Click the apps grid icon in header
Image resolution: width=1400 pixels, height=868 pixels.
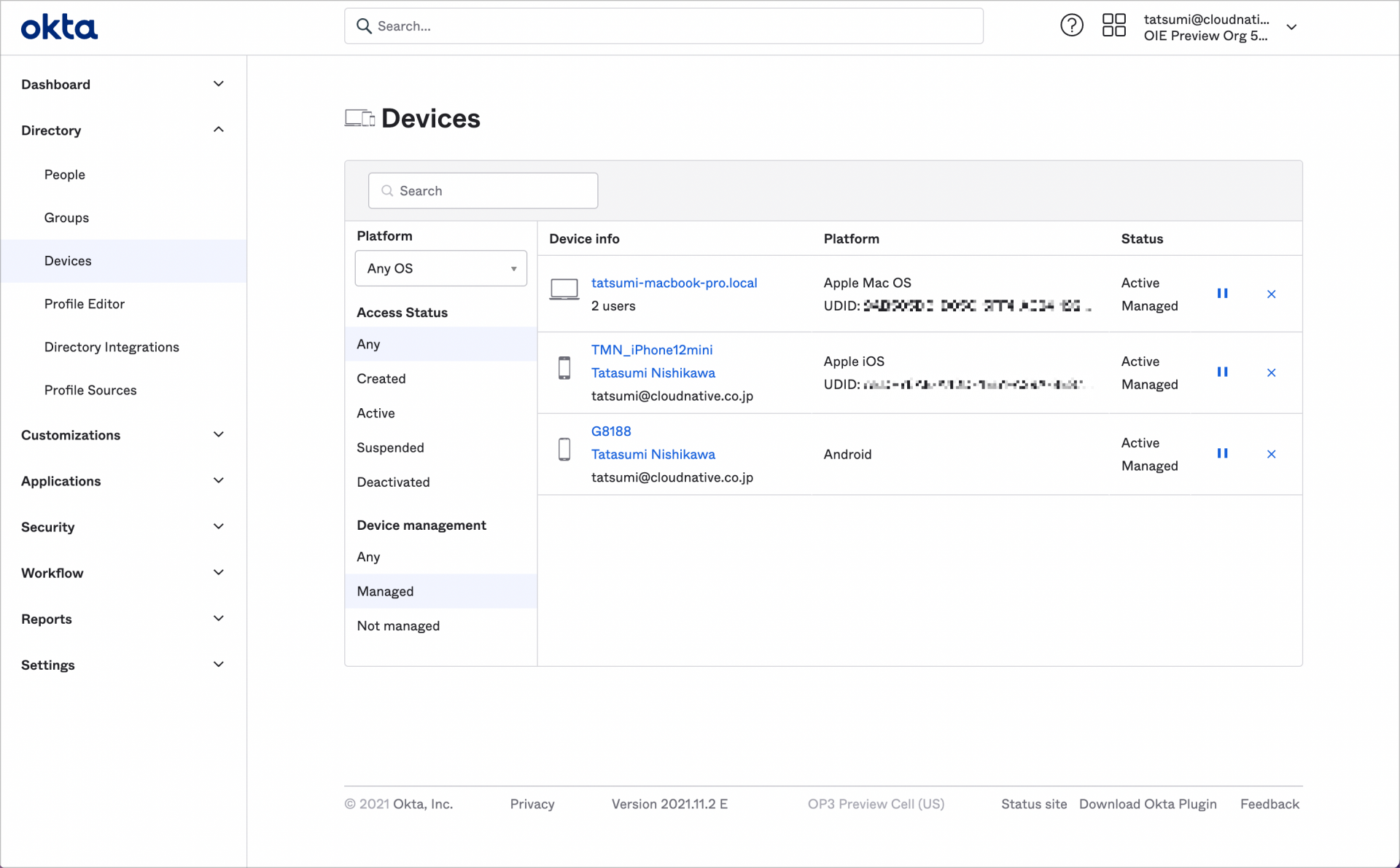click(1113, 25)
